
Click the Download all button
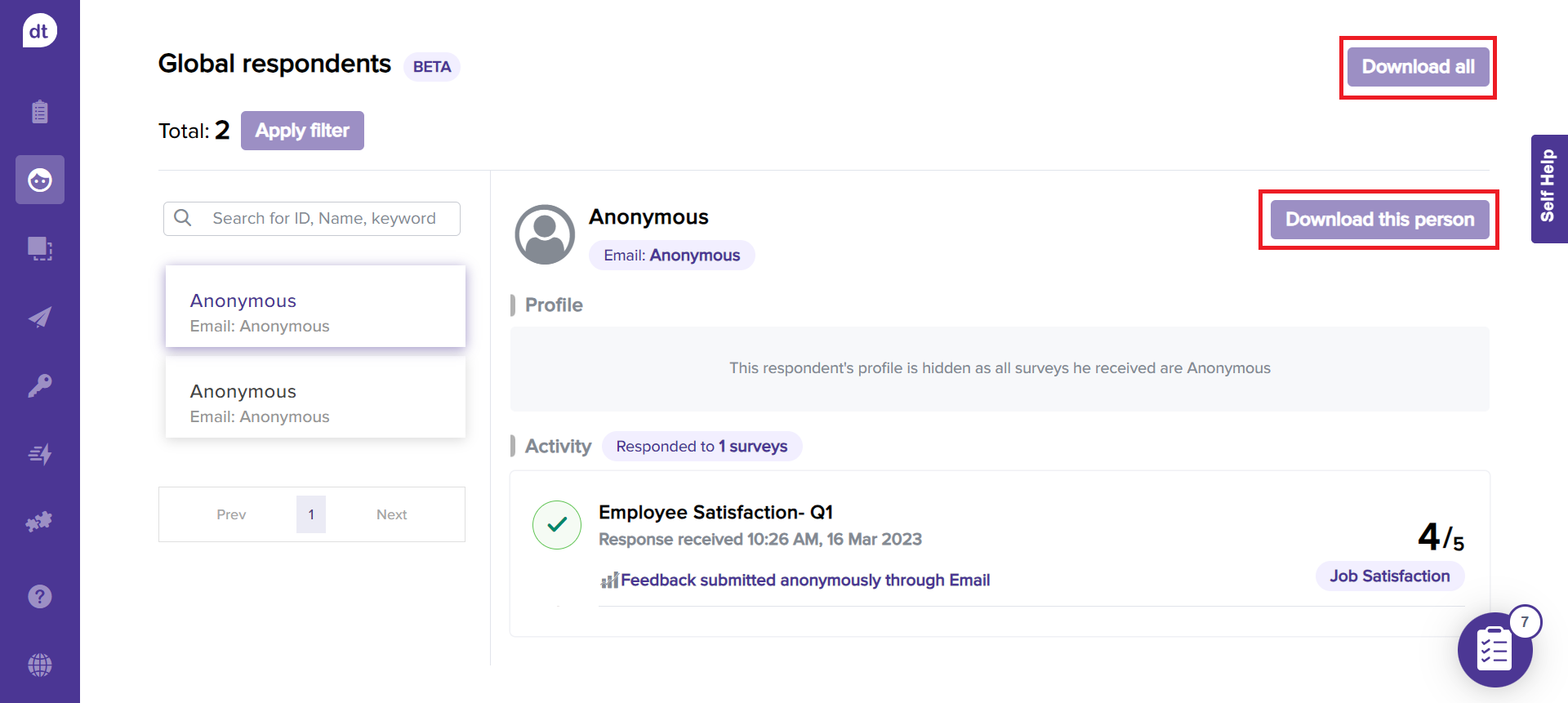[1418, 67]
